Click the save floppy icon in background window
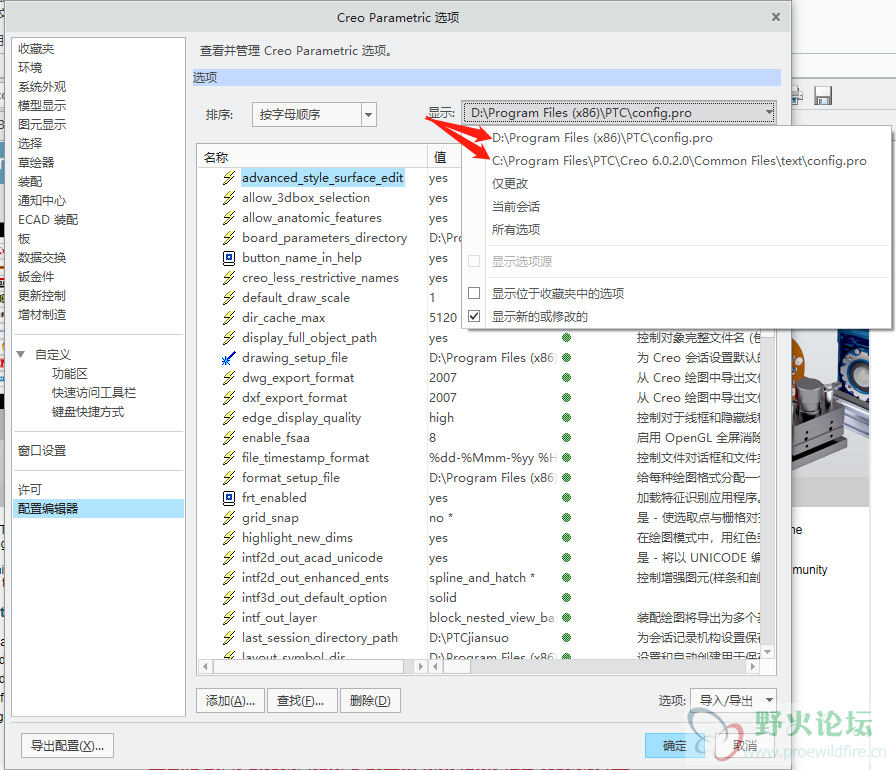Image resolution: width=896 pixels, height=770 pixels. click(823, 95)
